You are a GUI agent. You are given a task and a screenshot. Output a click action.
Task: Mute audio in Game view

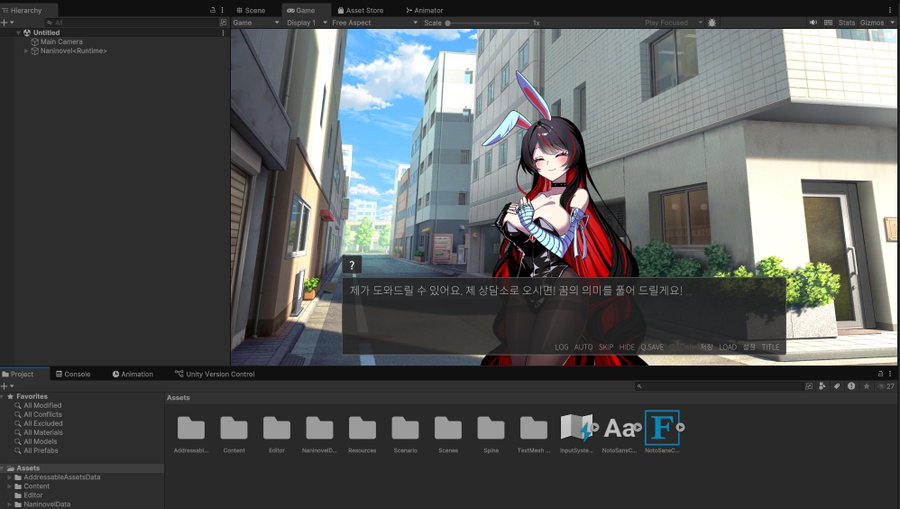click(x=813, y=22)
